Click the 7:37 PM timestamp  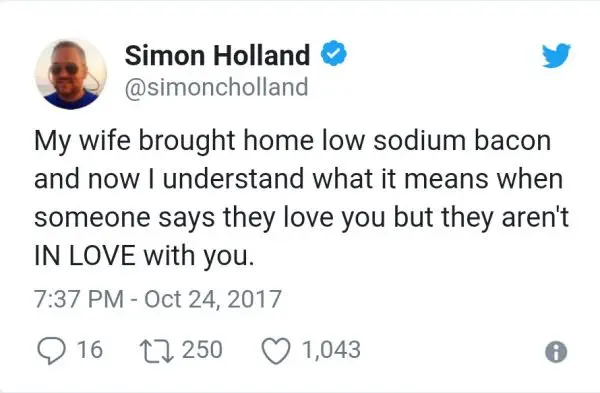coord(79,299)
